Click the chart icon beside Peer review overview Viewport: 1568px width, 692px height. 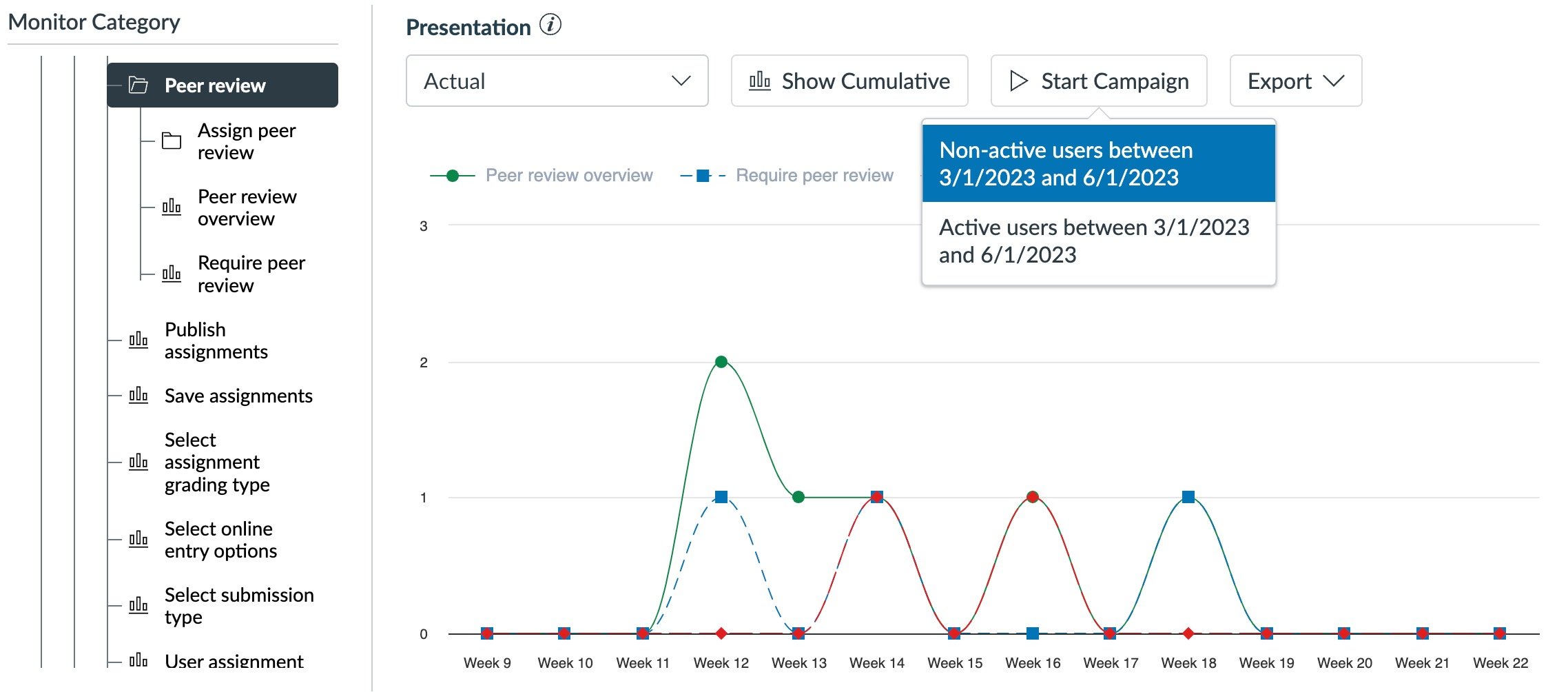tap(173, 207)
